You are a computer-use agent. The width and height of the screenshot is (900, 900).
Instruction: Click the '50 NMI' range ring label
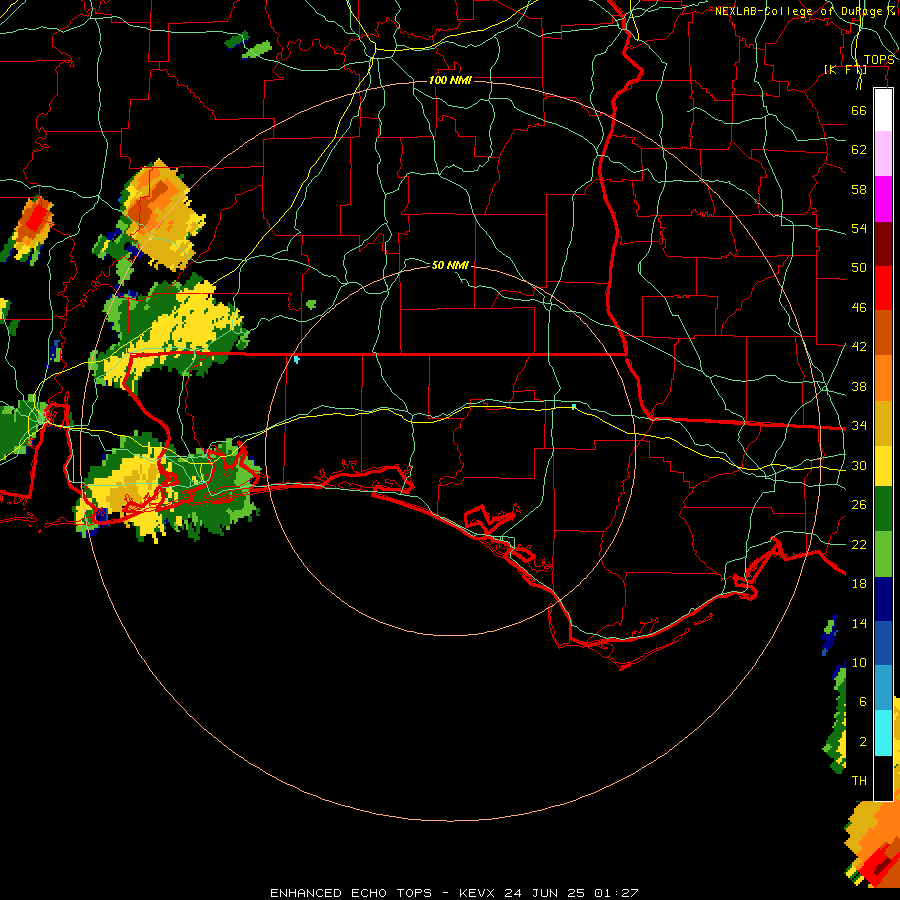pyautogui.click(x=450, y=265)
